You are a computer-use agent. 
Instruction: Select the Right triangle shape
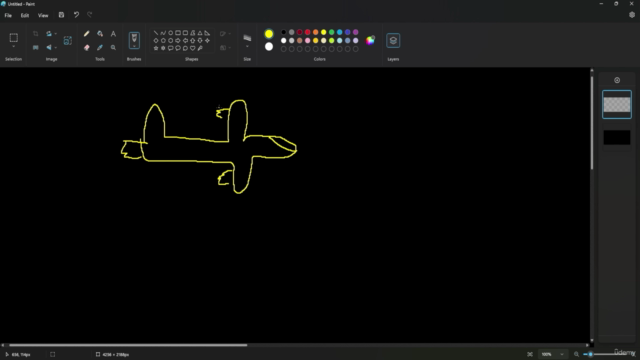(x=207, y=33)
